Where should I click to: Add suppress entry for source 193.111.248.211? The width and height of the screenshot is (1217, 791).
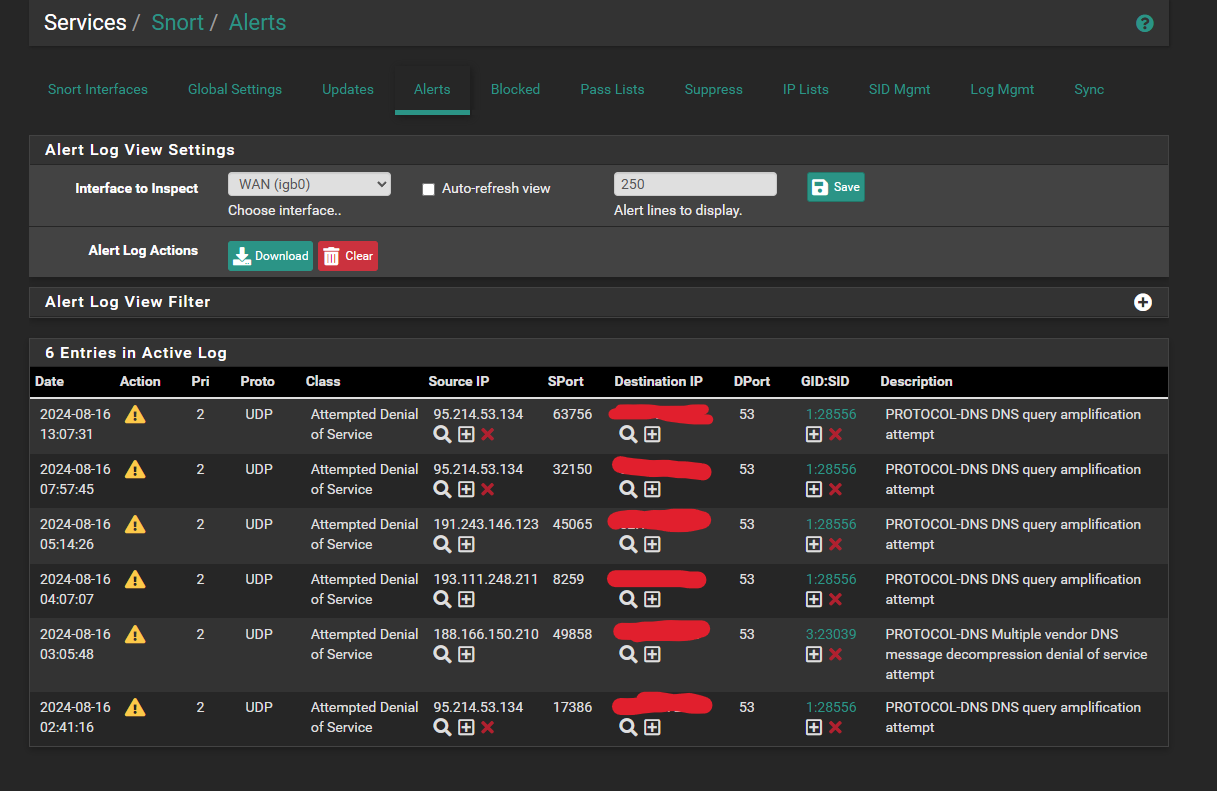click(x=466, y=599)
